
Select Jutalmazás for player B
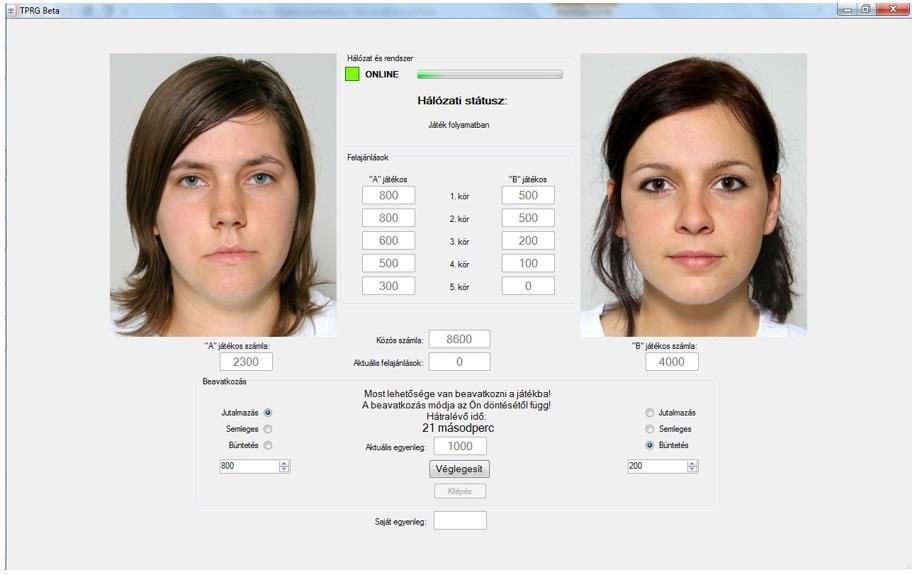click(x=649, y=413)
